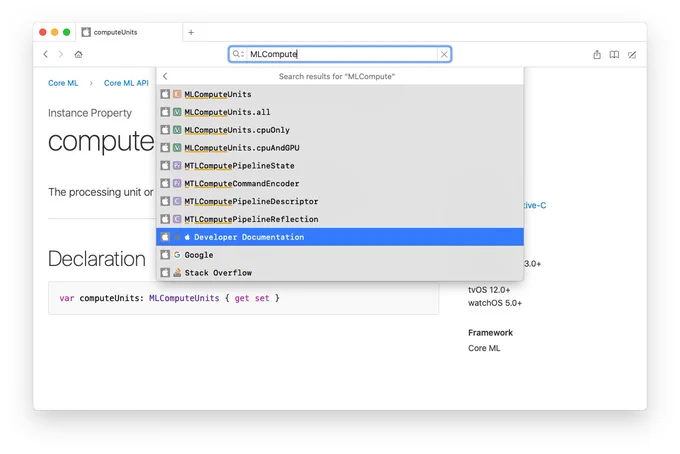Viewport: 680px width, 454px height.
Task: Open a new tab with the plus button
Action: point(191,33)
